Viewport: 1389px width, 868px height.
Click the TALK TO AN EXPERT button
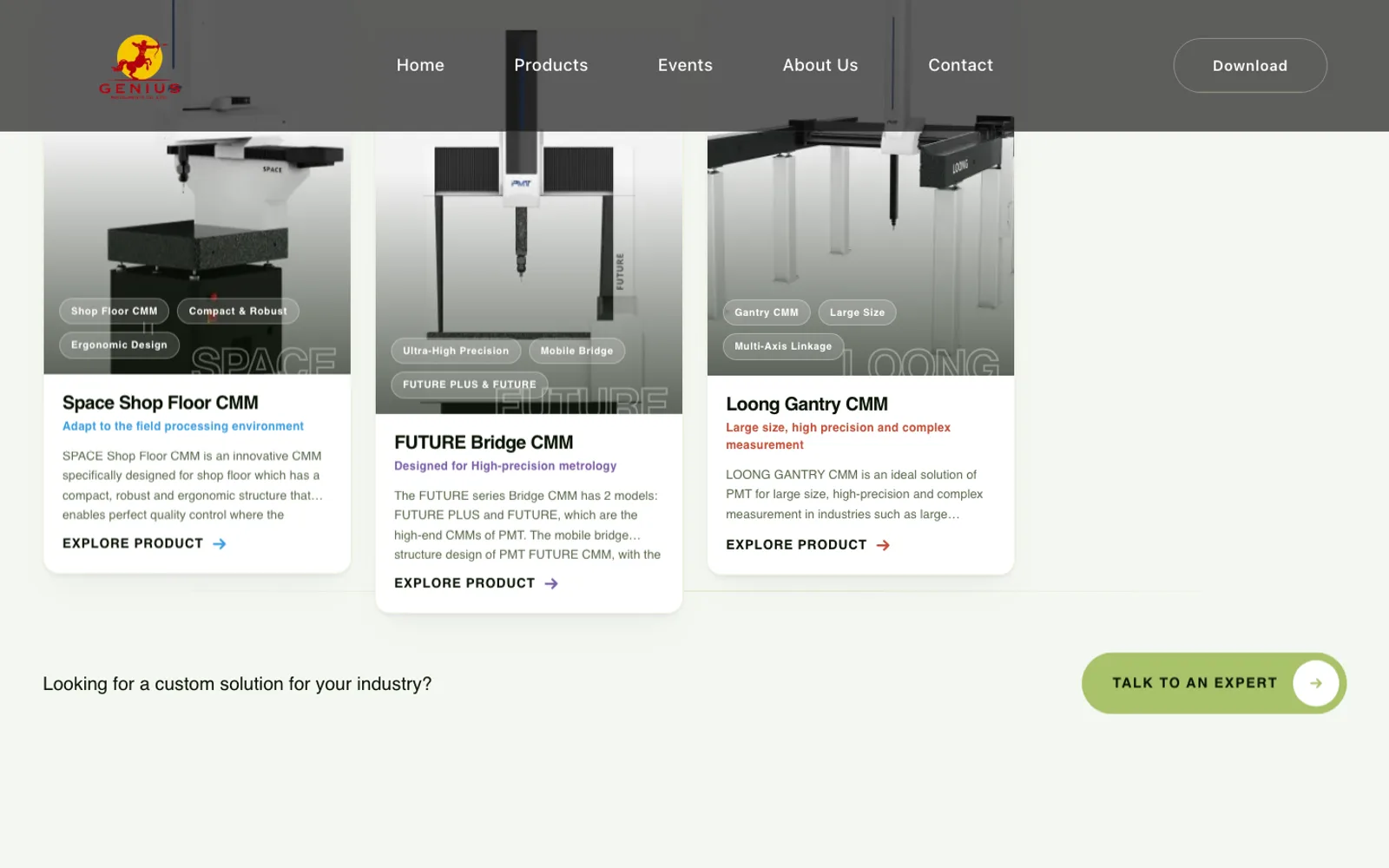(1214, 683)
